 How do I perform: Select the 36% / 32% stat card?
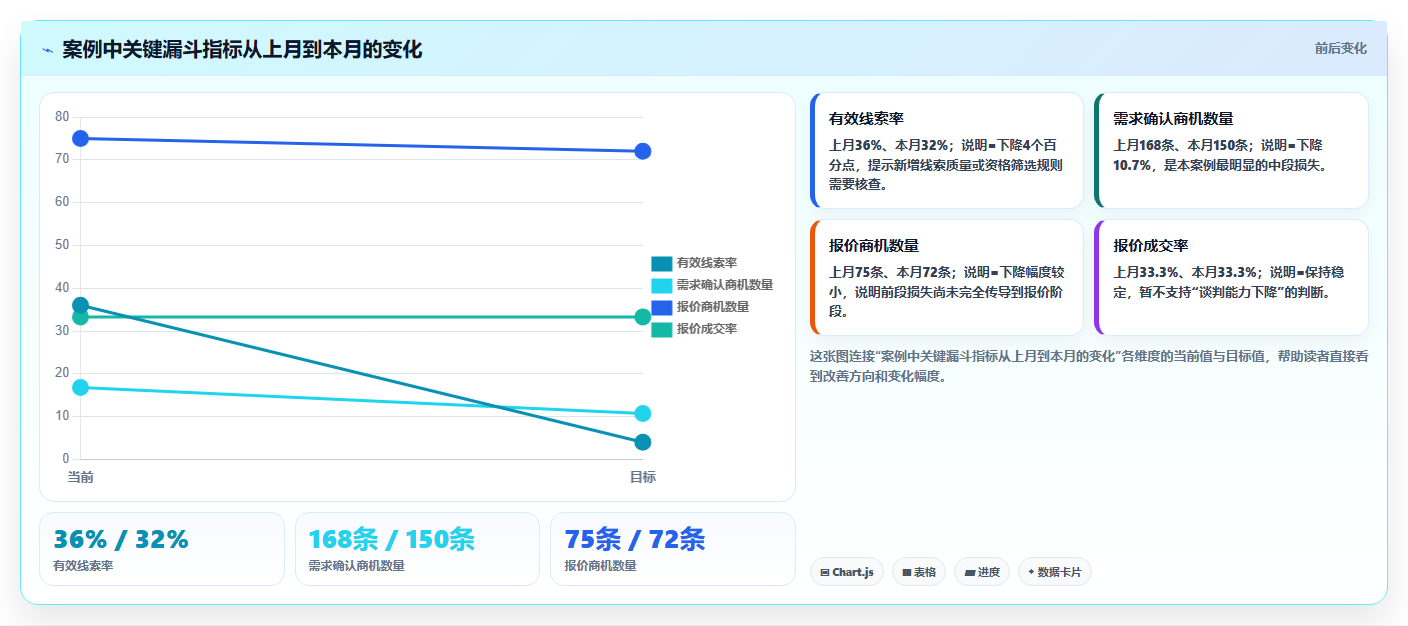tap(162, 549)
